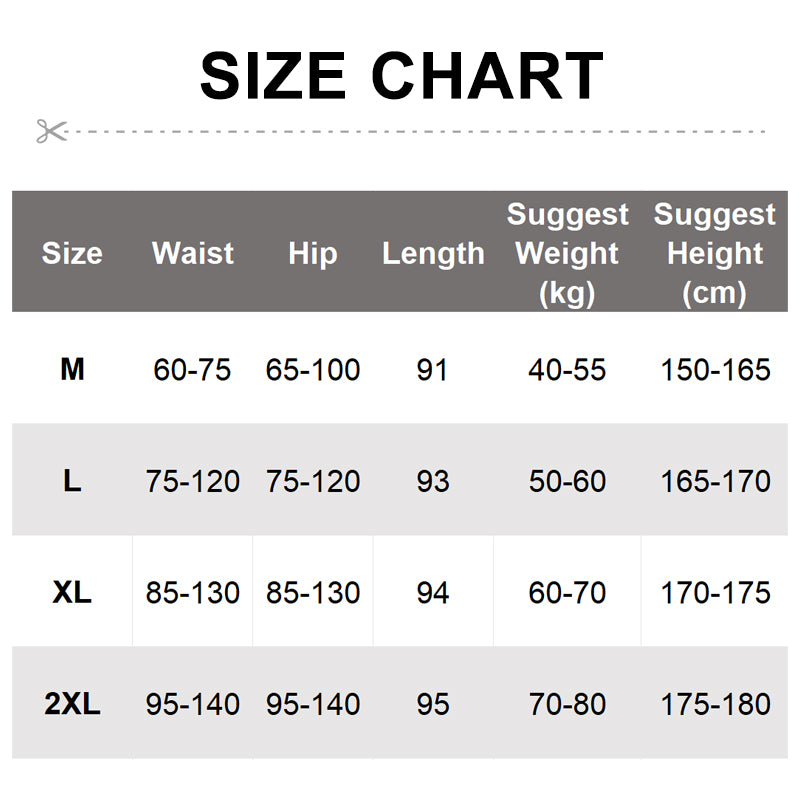Screen dimensions: 800x800
Task: Select the 175-180 suggested height for 2XL
Action: click(x=715, y=704)
